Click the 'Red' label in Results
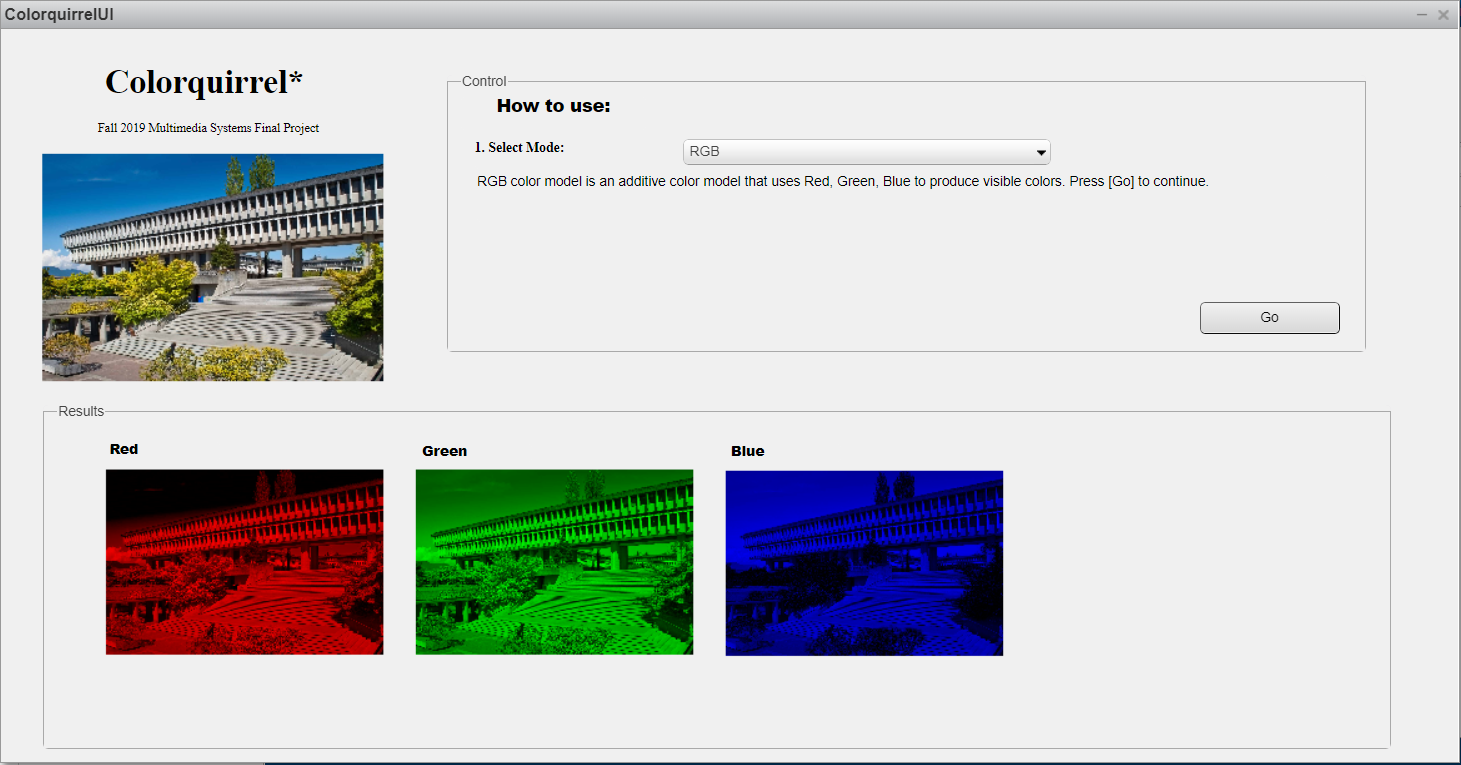Screen dimensions: 1461x765 click(x=124, y=449)
